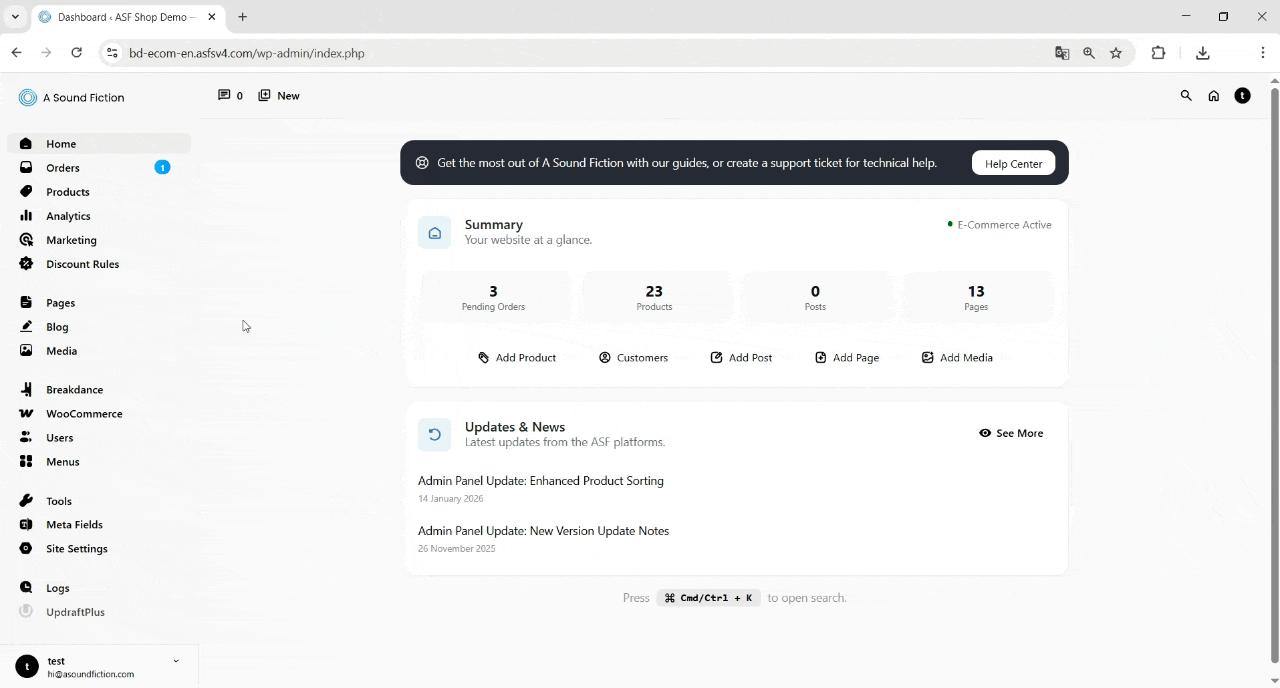Open New Version Update Notes article
Viewport: 1280px width, 688px height.
[x=543, y=531]
